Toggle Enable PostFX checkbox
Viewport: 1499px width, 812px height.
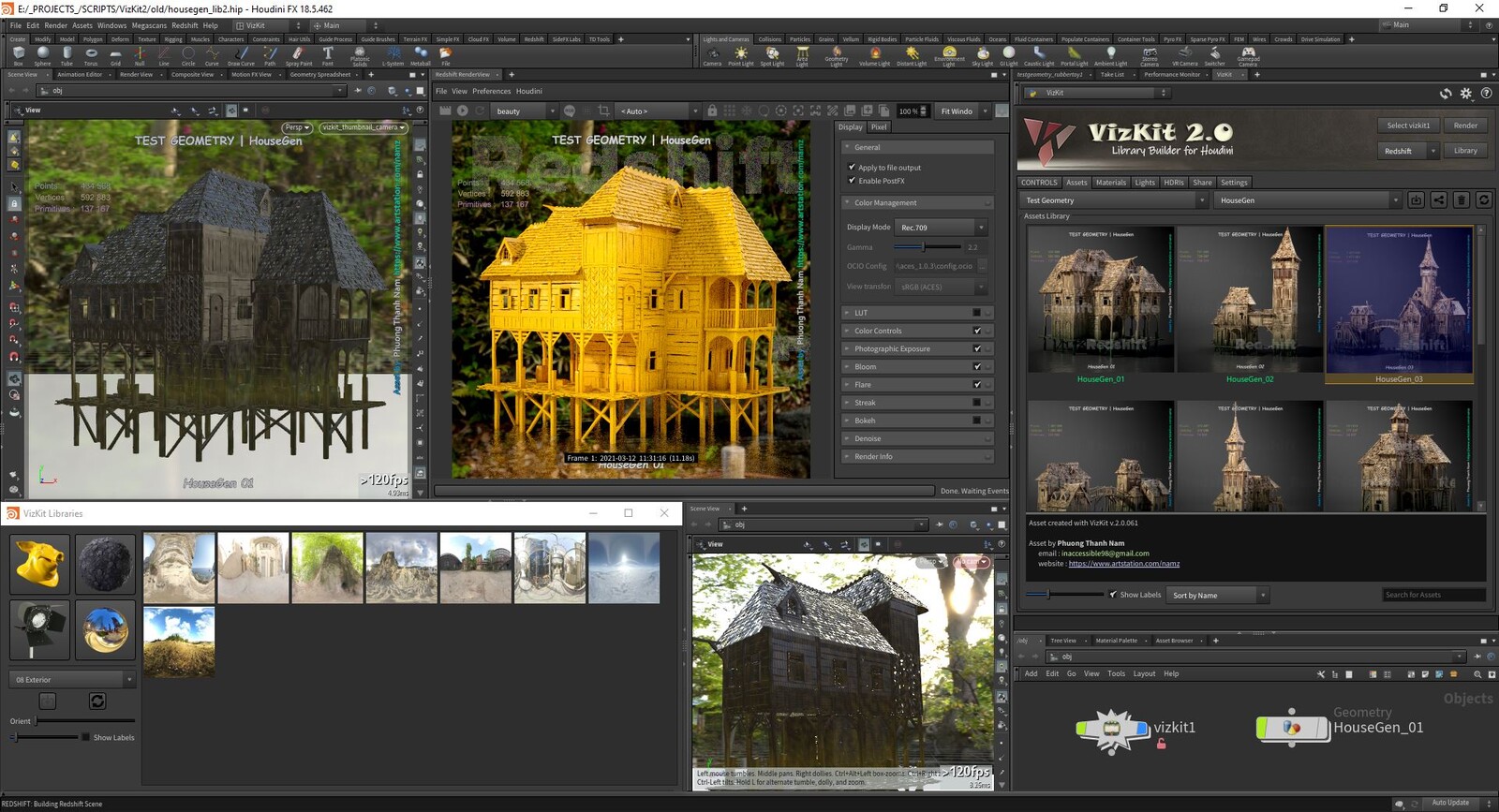pyautogui.click(x=852, y=181)
